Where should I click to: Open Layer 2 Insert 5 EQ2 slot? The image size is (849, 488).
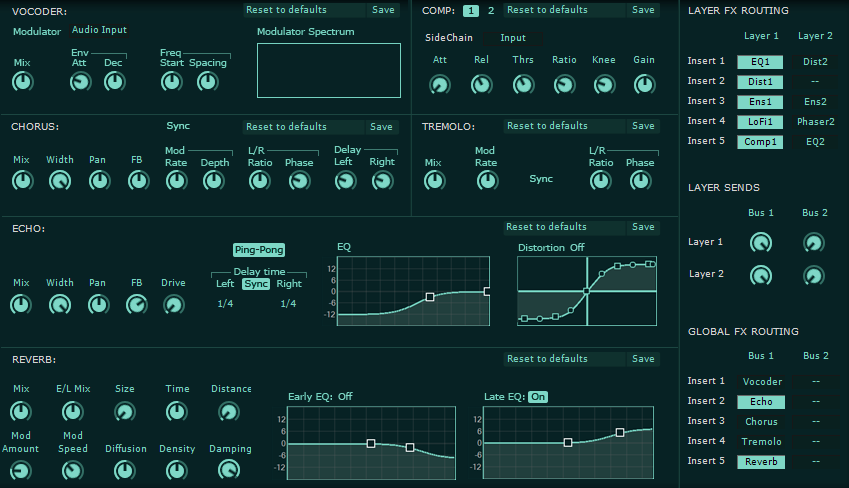coord(815,142)
